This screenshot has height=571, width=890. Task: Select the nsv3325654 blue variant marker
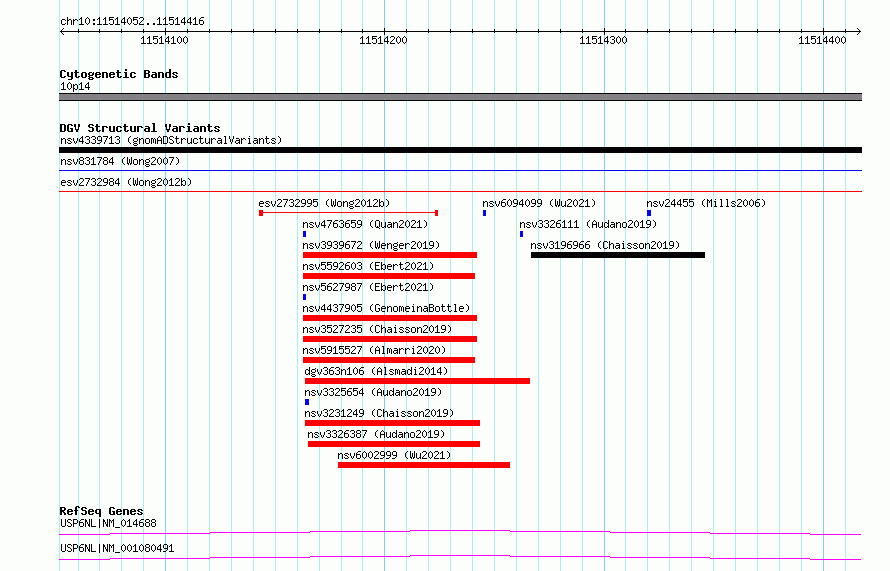pyautogui.click(x=307, y=402)
